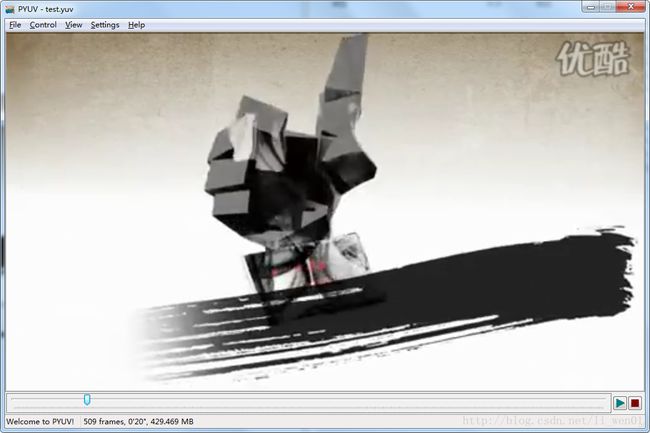Image resolution: width=650 pixels, height=433 pixels.
Task: Click the '509 frames, 0'20", 429.469 MB' status text
Action: click(x=138, y=421)
